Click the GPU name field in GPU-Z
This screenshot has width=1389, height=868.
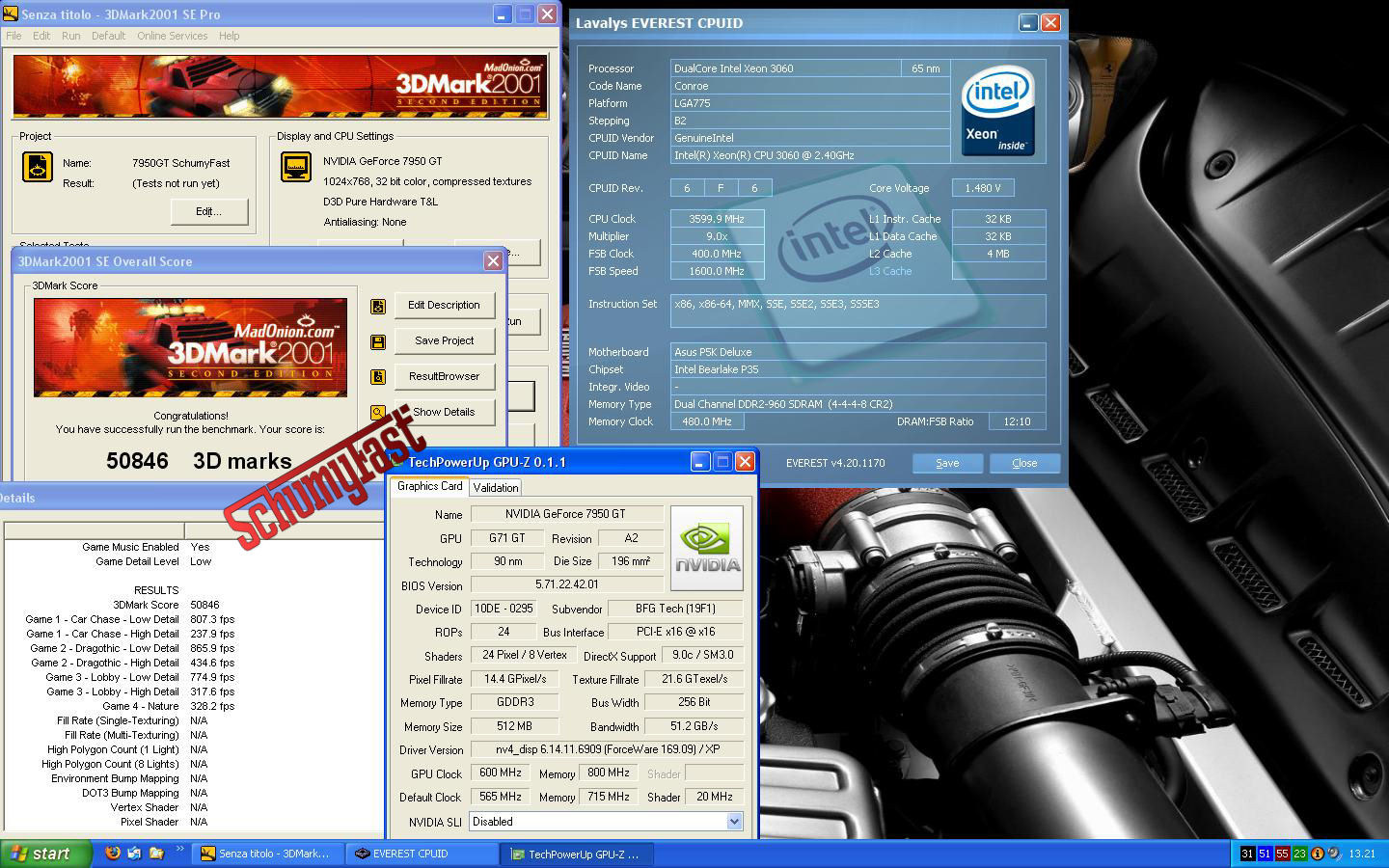[566, 514]
